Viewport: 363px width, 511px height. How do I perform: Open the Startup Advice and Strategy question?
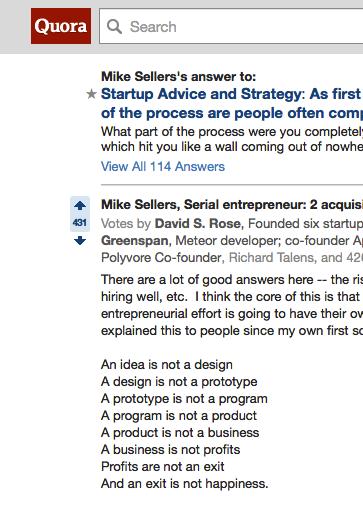tap(232, 94)
